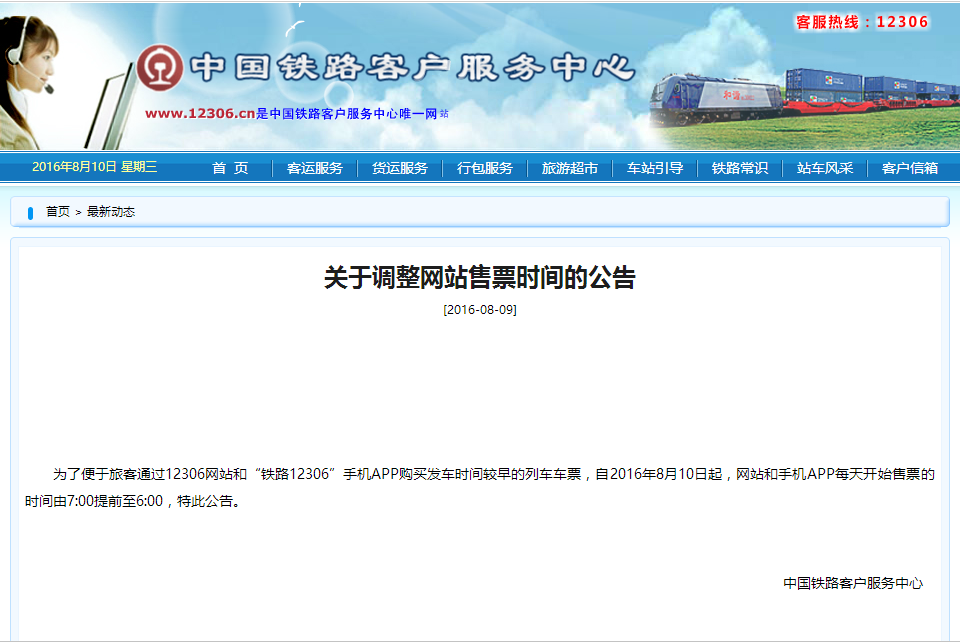Select 铁路常识 in the navigation bar
This screenshot has width=960, height=642.
pyautogui.click(x=740, y=168)
